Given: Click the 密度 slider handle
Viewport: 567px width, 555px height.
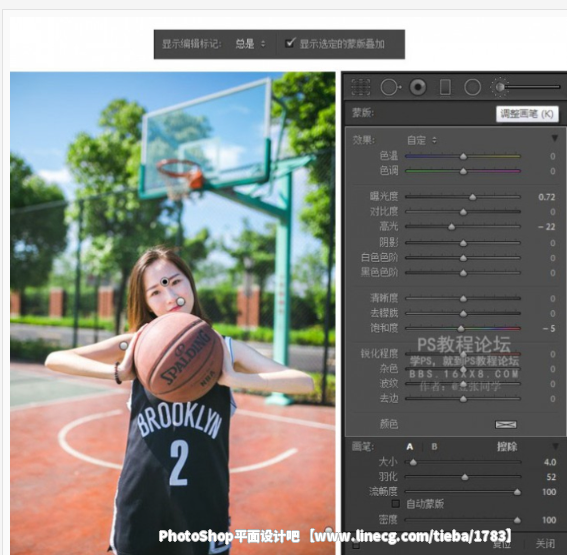Looking at the screenshot, I should click(x=517, y=520).
